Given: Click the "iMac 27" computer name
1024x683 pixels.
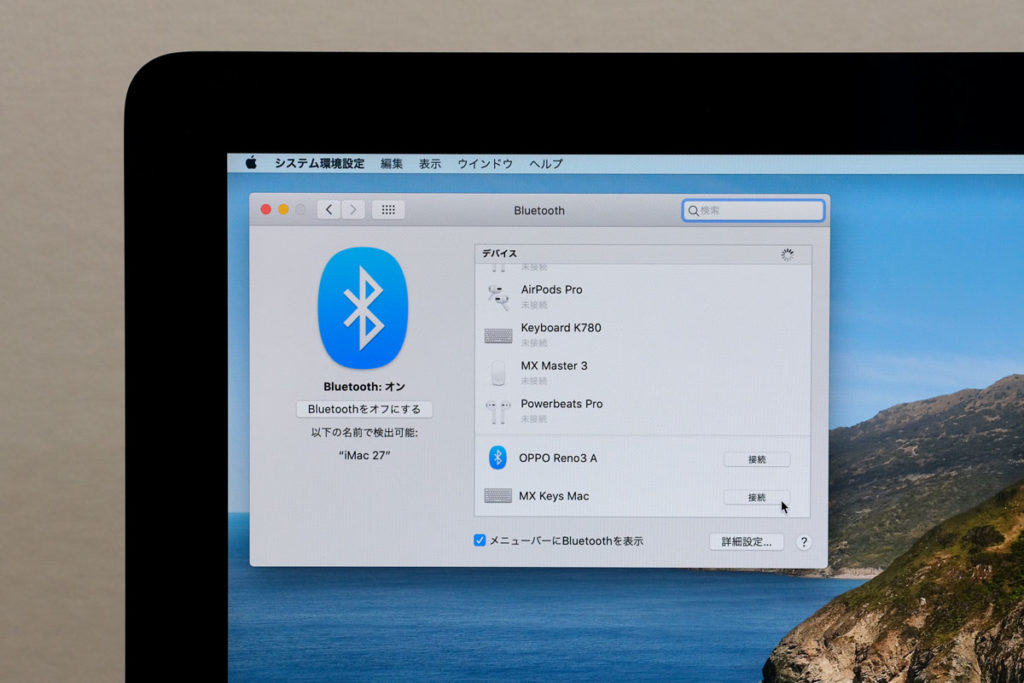Looking at the screenshot, I should [x=364, y=455].
